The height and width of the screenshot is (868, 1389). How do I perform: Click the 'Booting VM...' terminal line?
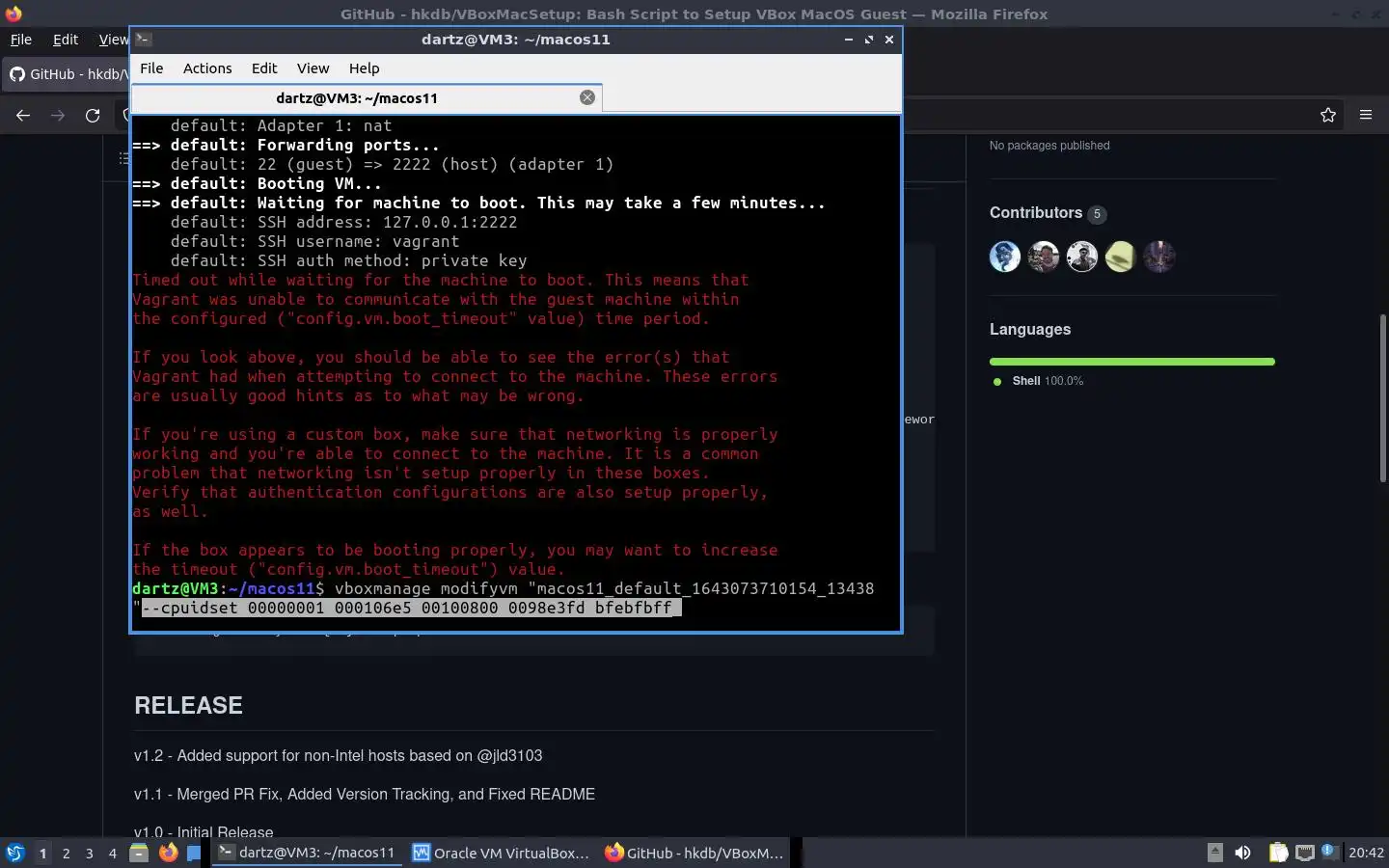pos(257,183)
